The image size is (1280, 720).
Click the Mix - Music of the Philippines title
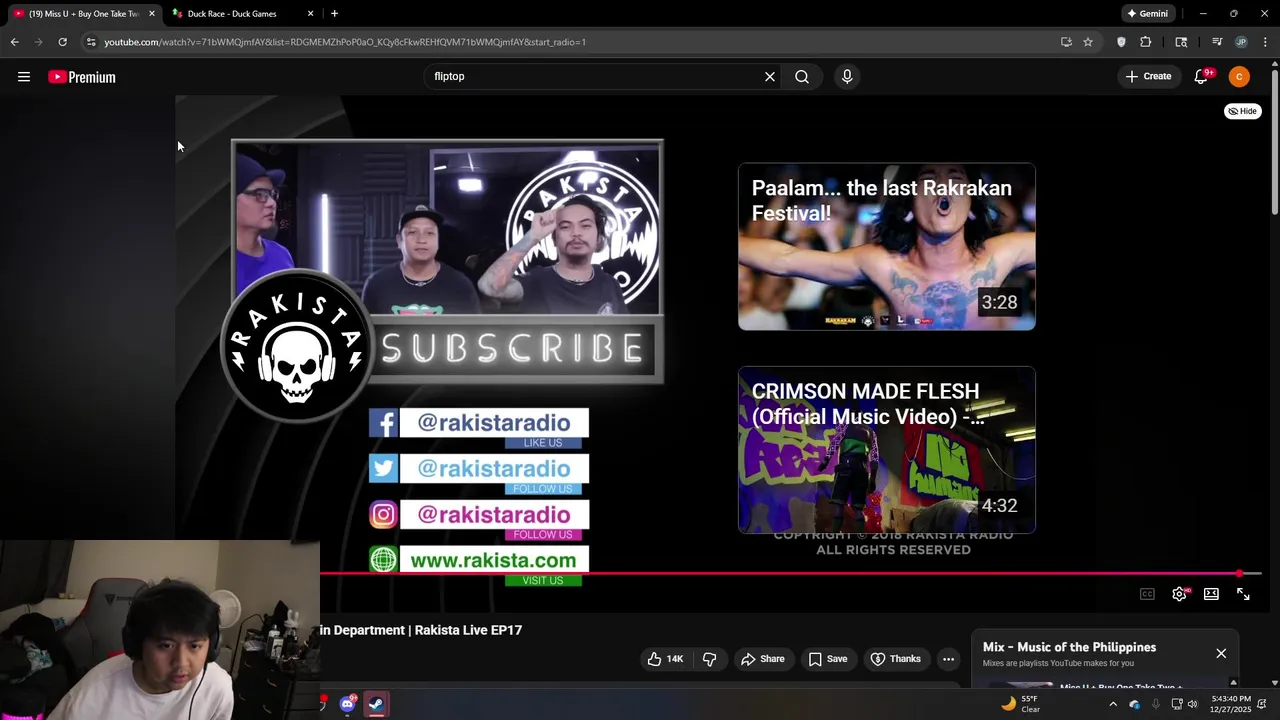(1069, 647)
